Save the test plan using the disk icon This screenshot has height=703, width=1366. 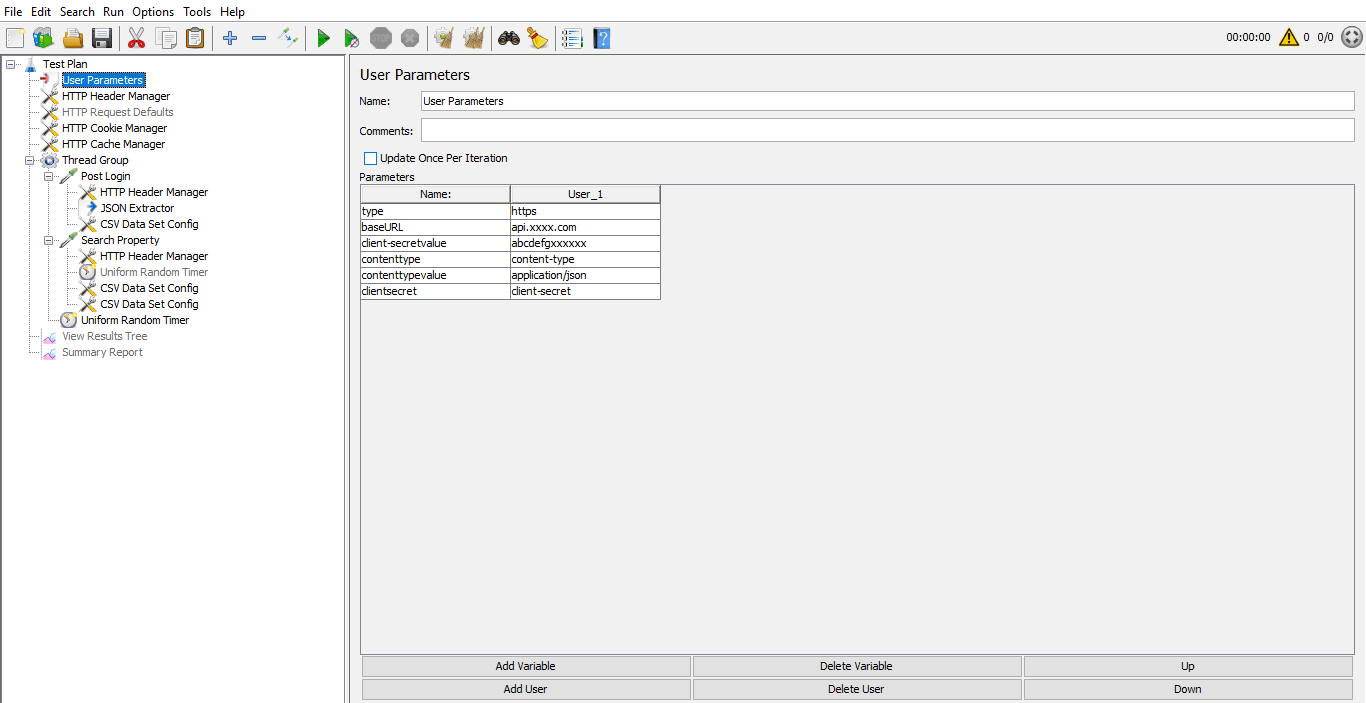pos(103,37)
